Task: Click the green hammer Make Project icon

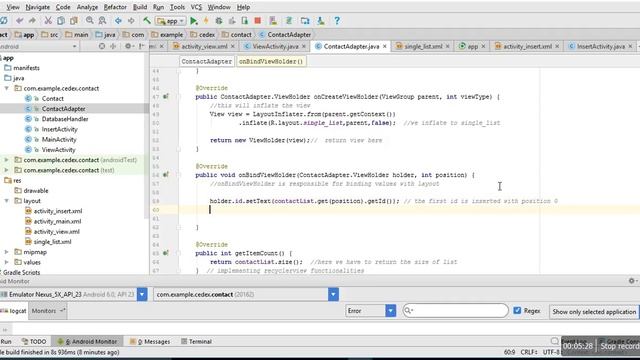Action: click(x=147, y=21)
